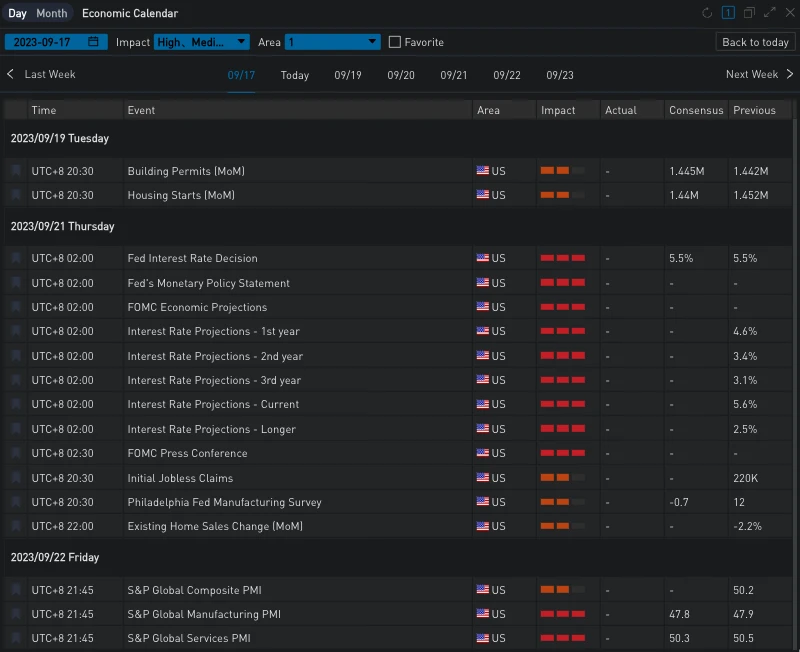Bookmark the Building Permits (MoM) event

pos(16,171)
